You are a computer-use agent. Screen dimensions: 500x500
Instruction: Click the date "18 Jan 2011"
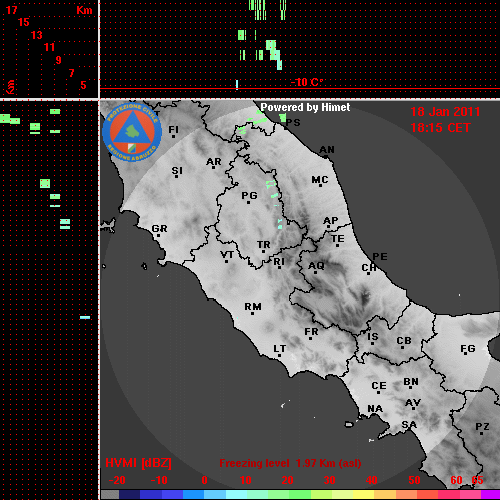(x=445, y=112)
